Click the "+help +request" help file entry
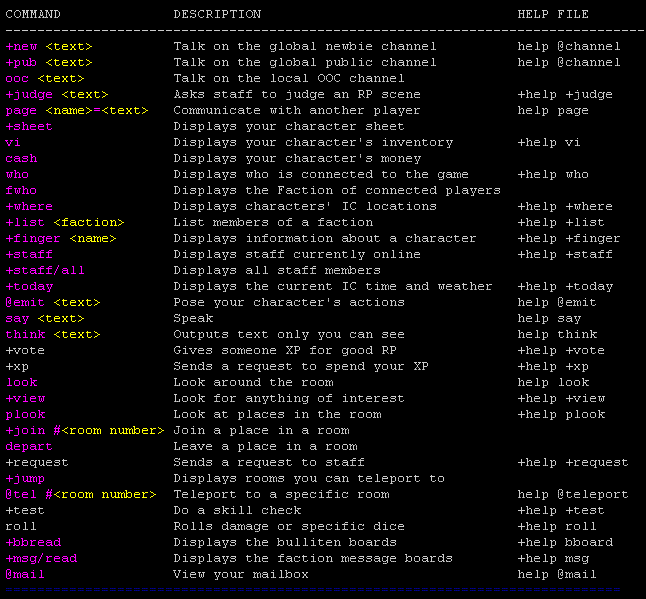Viewport: 646px width, 599px height. point(573,462)
